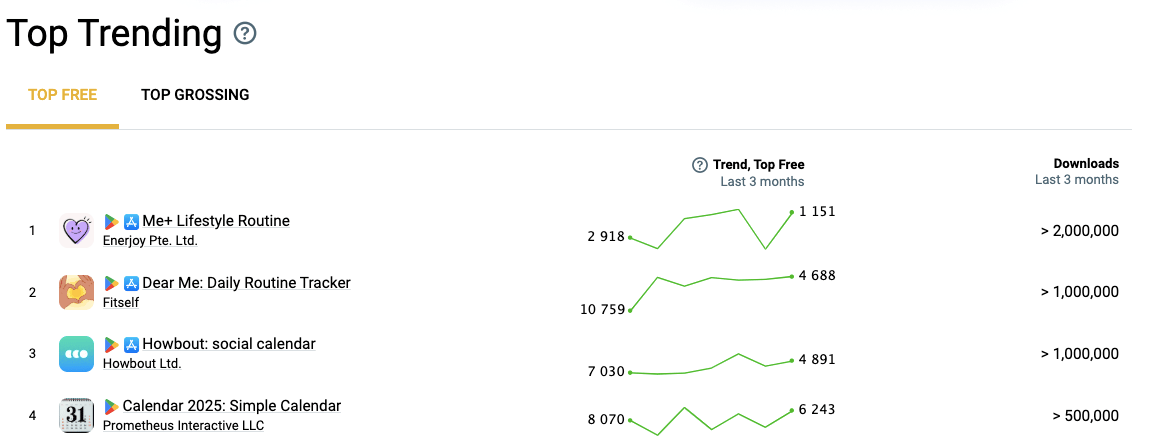This screenshot has height=446, width=1166.
Task: Open the Me+ Lifestyle Routine app icon
Action: pos(77,230)
